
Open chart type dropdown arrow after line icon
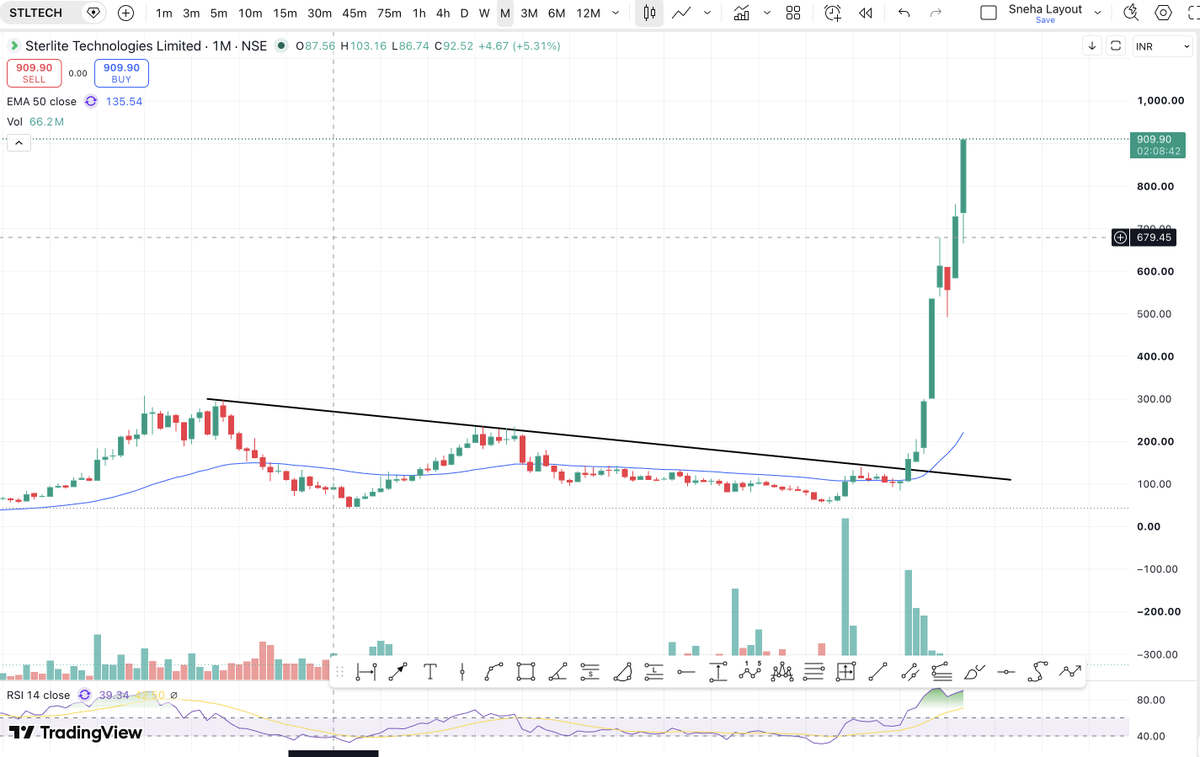pos(708,13)
